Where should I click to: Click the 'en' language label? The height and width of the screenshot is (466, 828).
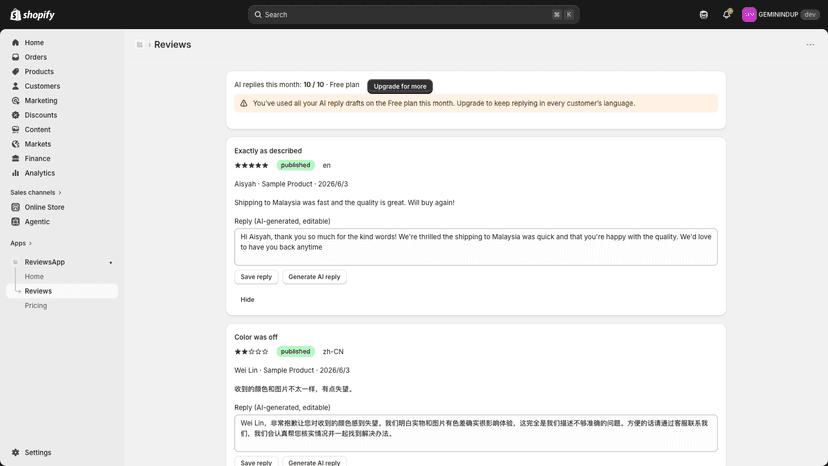327,165
